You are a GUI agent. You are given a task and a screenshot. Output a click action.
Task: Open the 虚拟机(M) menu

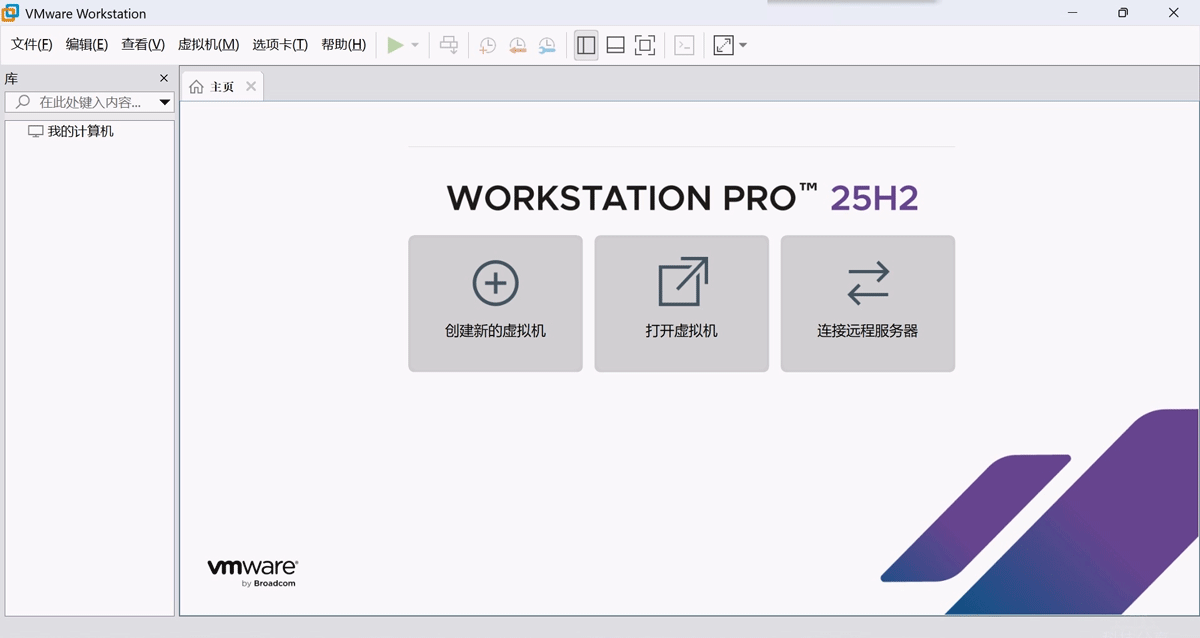[208, 45]
